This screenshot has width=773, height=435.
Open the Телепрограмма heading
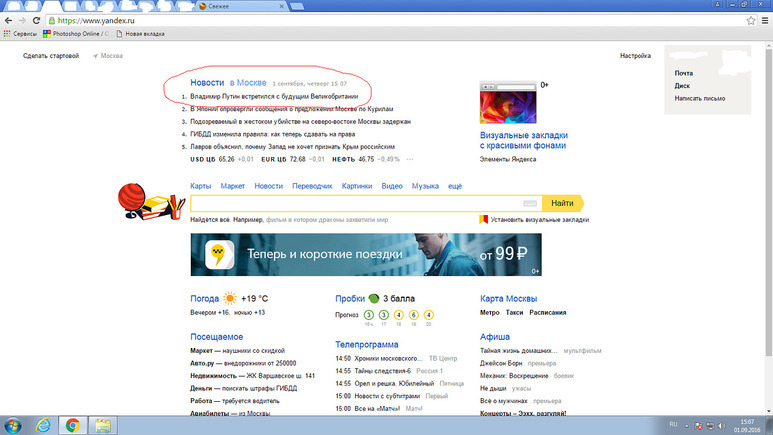[x=367, y=344]
